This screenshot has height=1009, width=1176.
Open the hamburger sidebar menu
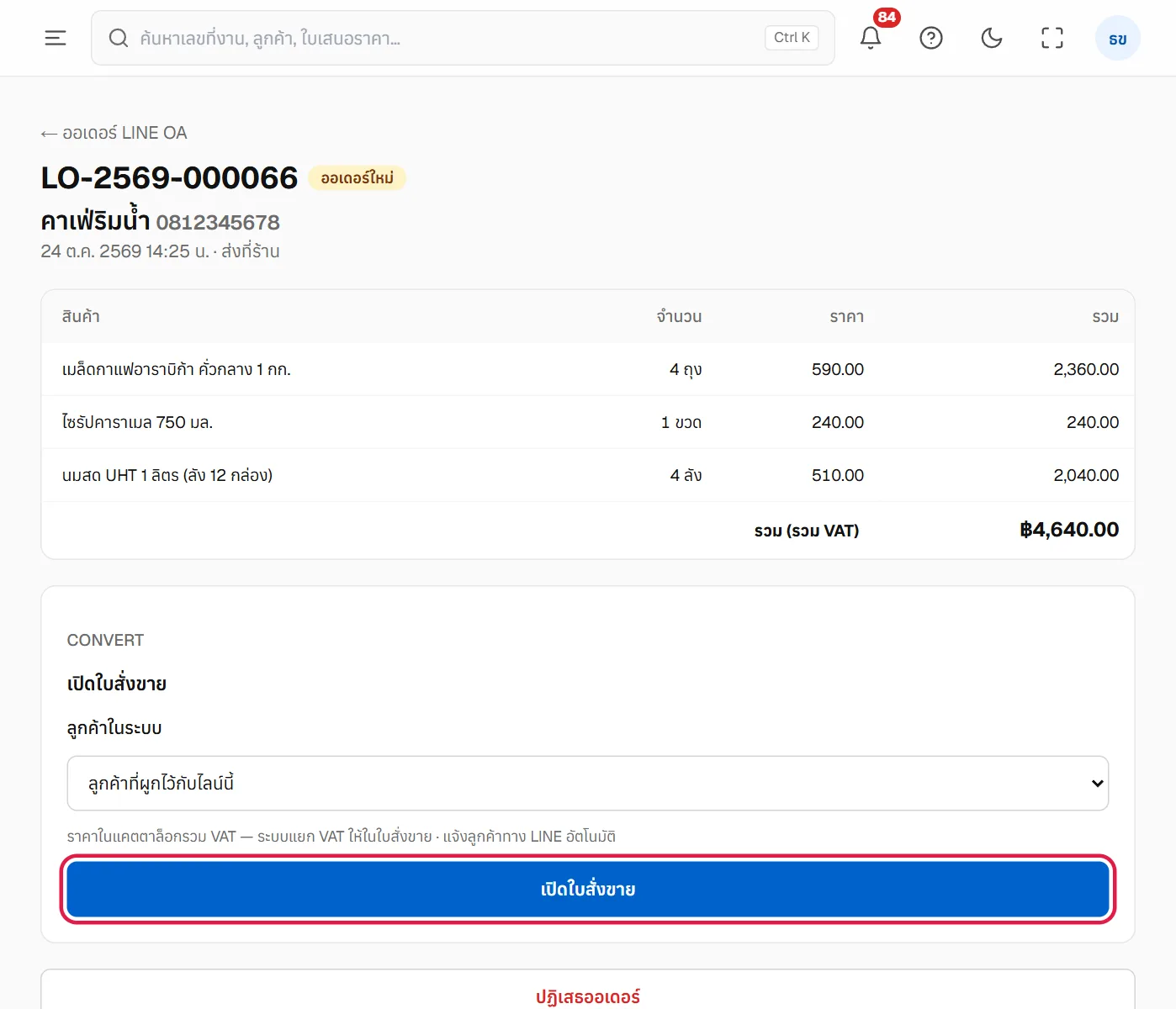click(56, 38)
